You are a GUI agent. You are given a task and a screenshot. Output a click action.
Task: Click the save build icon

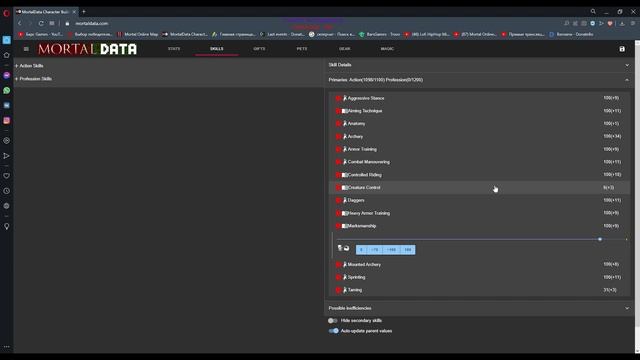622,49
